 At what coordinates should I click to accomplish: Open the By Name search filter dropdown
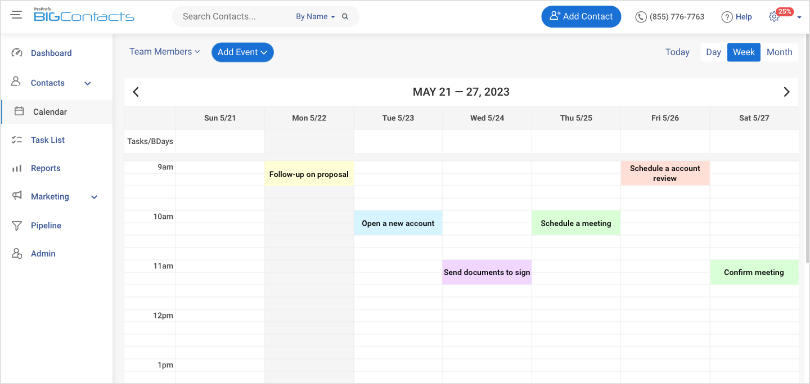point(315,17)
